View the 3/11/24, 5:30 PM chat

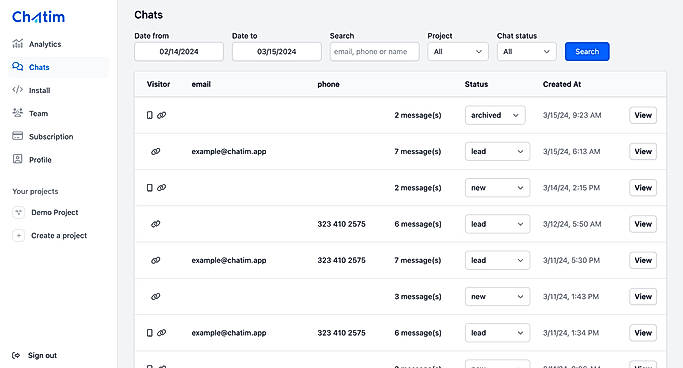(643, 260)
